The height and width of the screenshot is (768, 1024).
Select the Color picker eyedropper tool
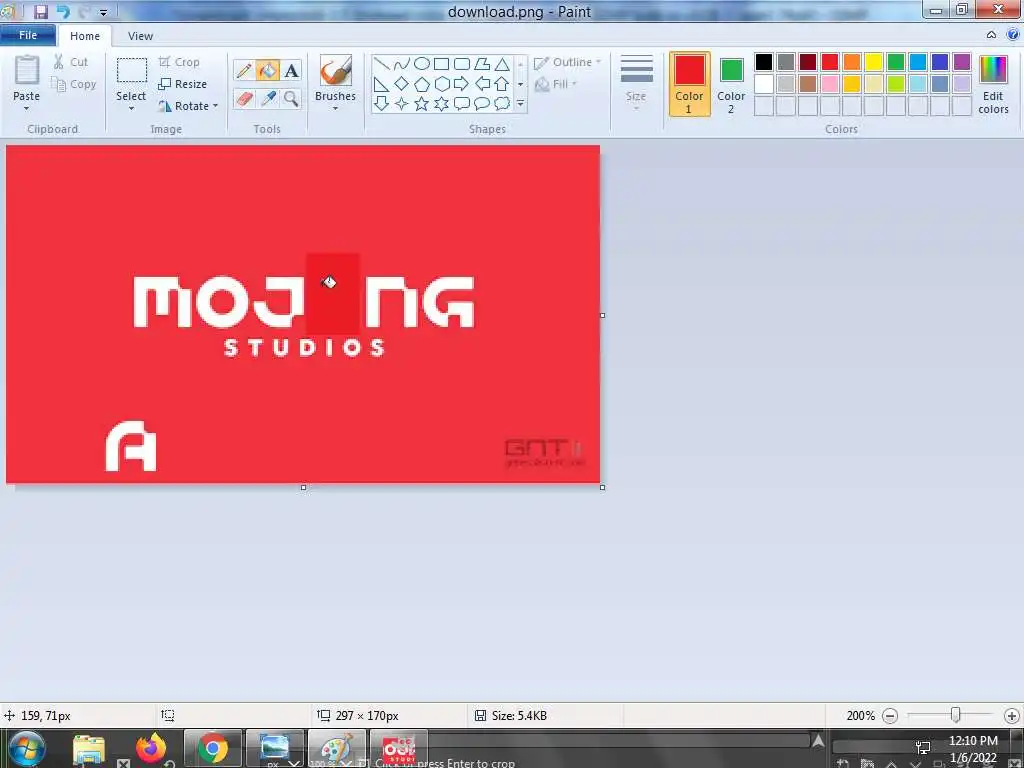268,99
